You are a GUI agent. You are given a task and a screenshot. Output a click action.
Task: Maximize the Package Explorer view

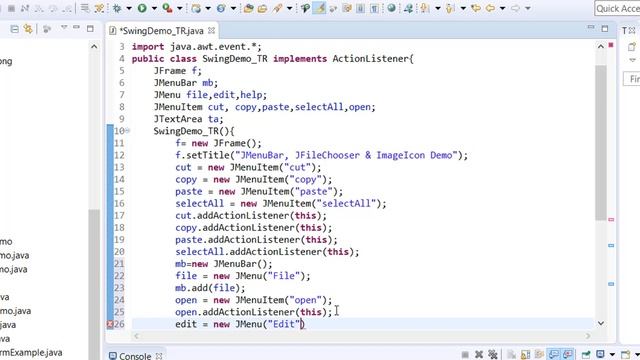pyautogui.click(x=90, y=29)
